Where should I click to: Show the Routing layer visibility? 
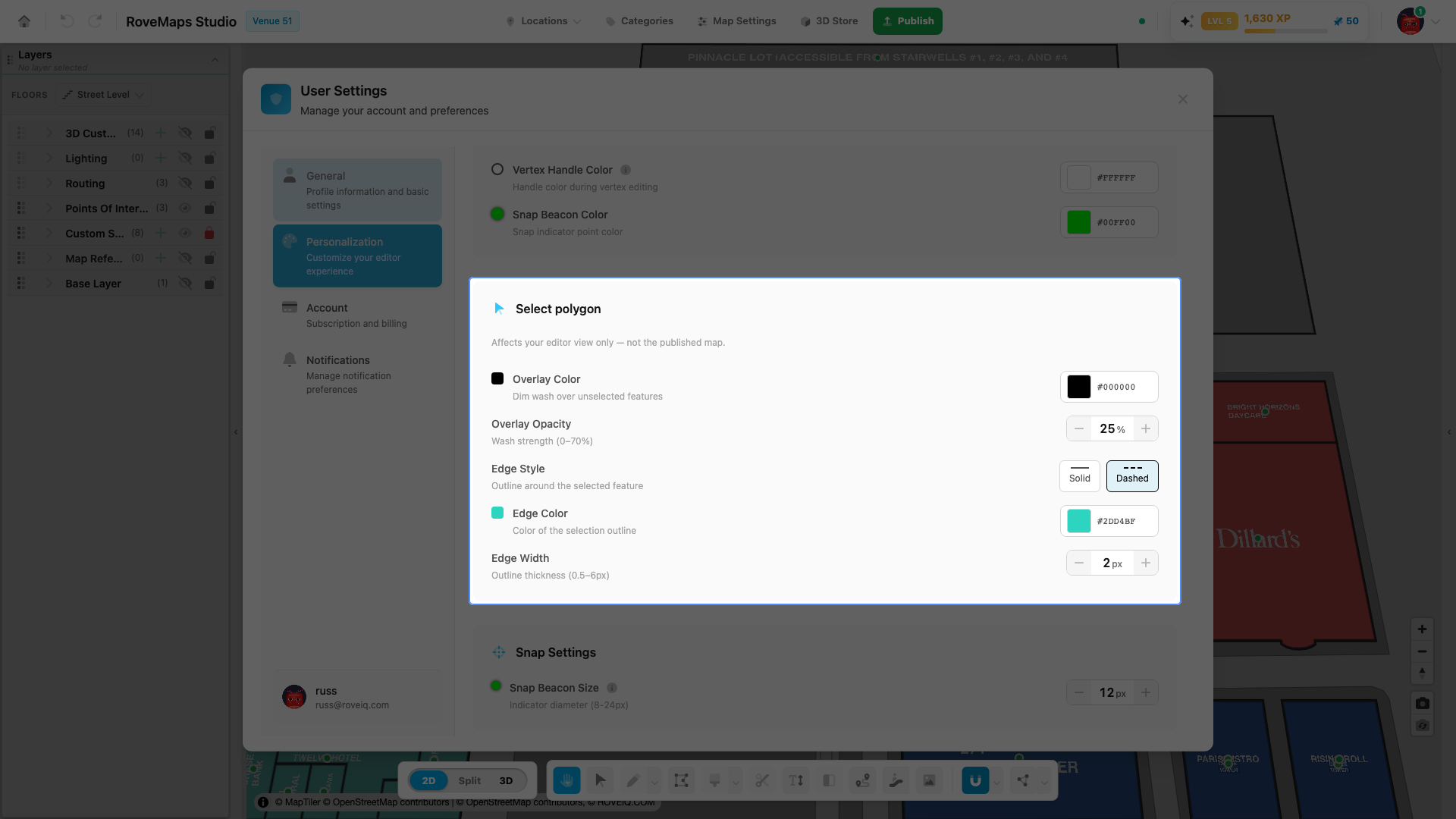click(x=185, y=183)
